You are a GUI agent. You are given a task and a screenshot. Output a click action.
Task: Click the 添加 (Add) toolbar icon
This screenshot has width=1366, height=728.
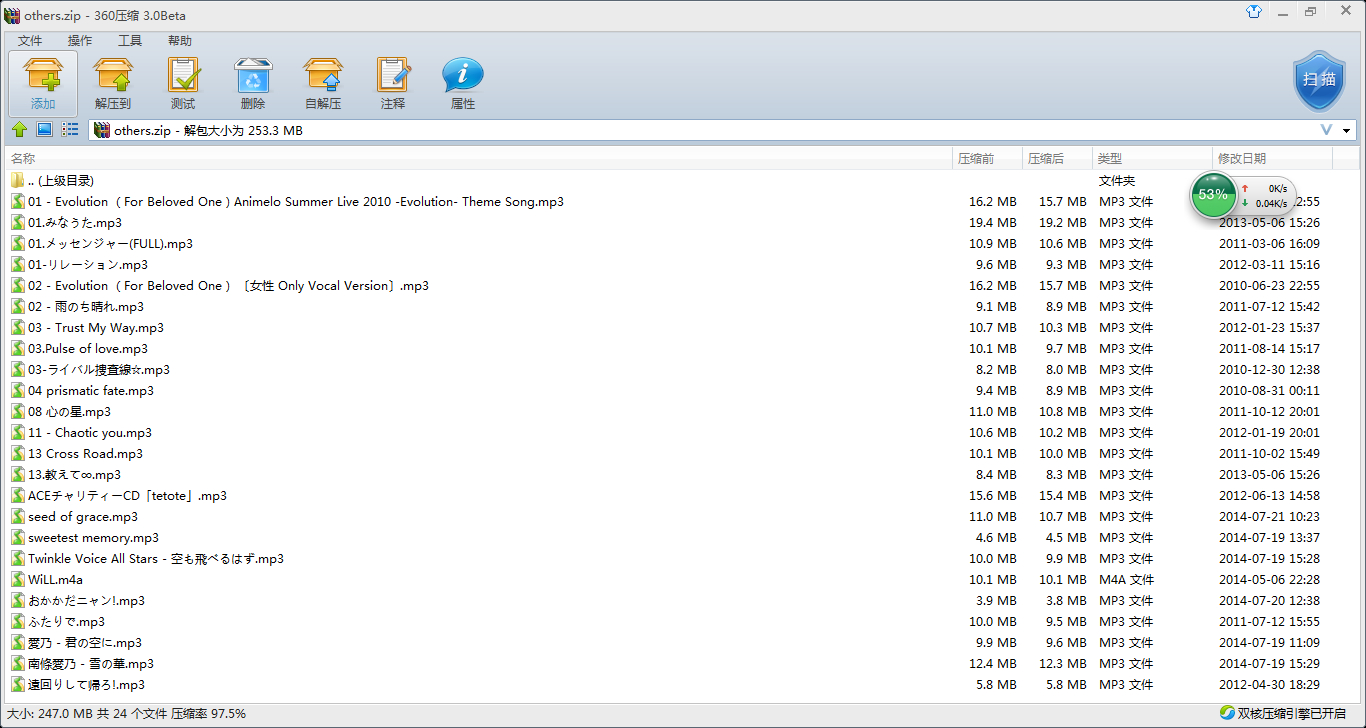[x=43, y=82]
